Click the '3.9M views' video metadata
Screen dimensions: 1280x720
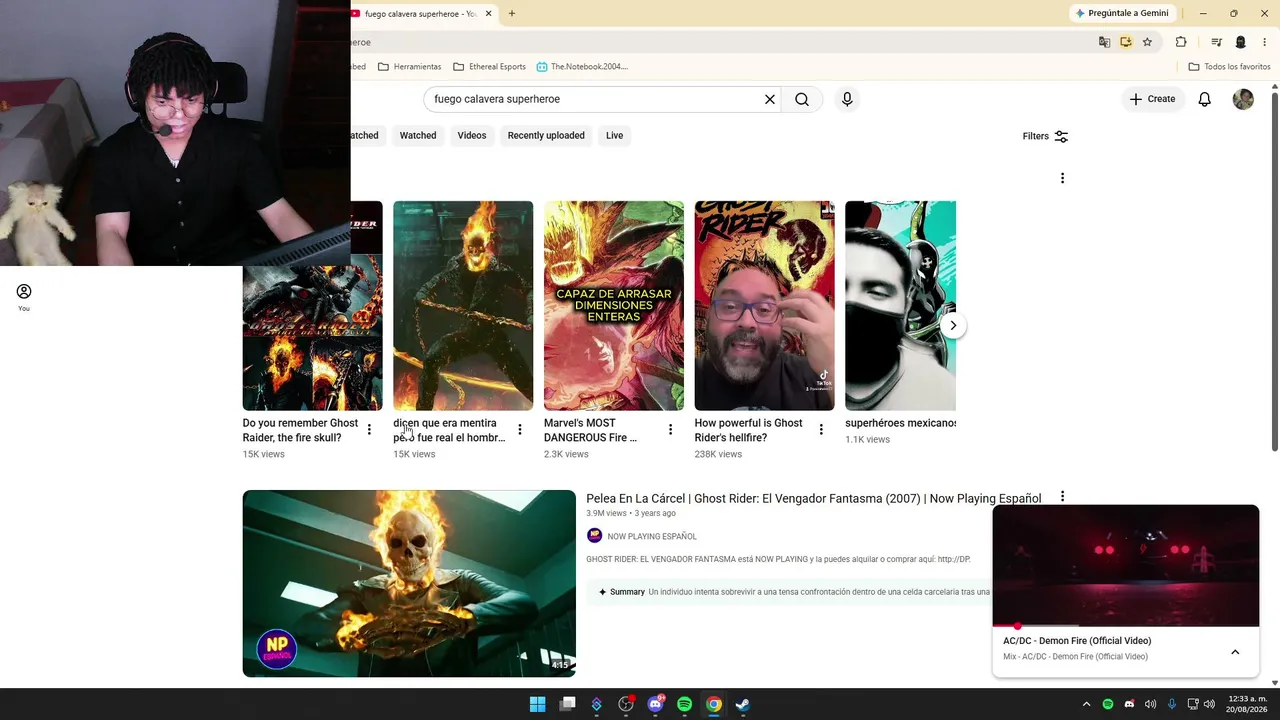(x=606, y=513)
